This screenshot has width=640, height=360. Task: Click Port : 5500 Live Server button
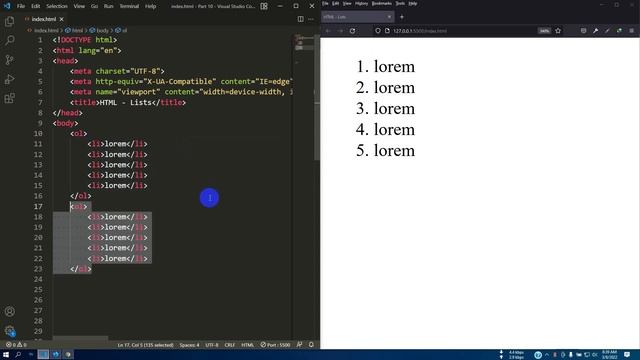[x=276, y=345]
